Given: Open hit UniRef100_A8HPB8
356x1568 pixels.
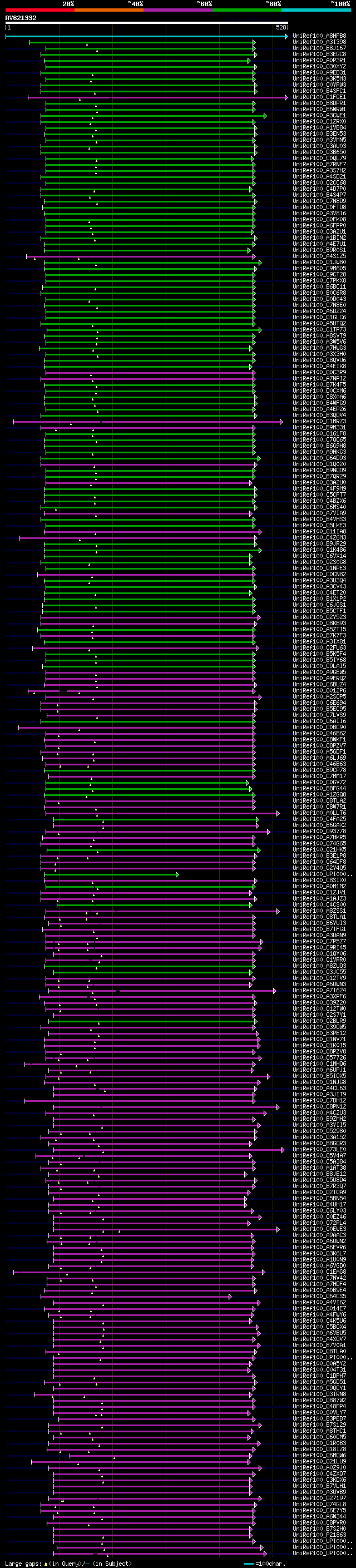Looking at the screenshot, I should [x=319, y=36].
